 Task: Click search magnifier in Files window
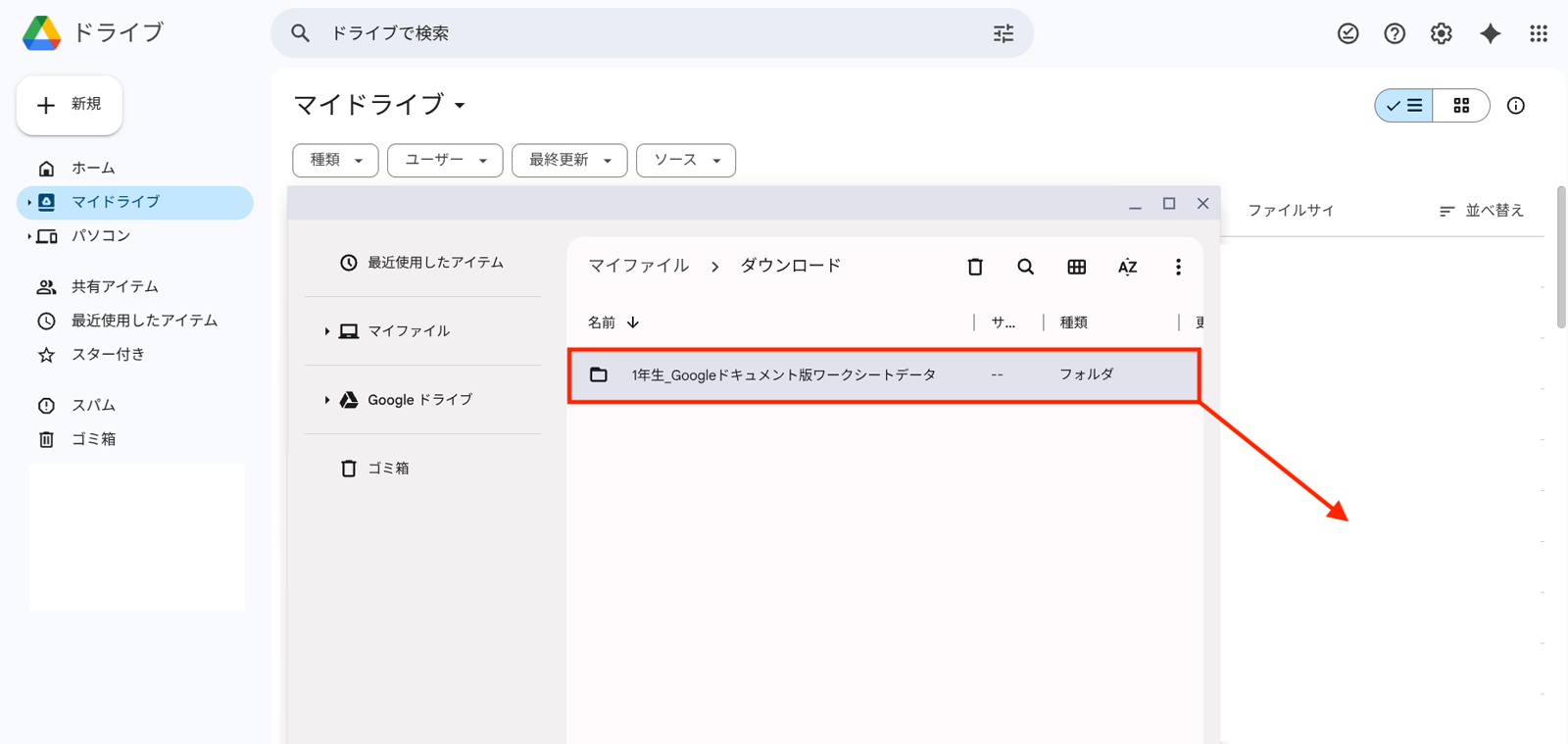[x=1025, y=267]
